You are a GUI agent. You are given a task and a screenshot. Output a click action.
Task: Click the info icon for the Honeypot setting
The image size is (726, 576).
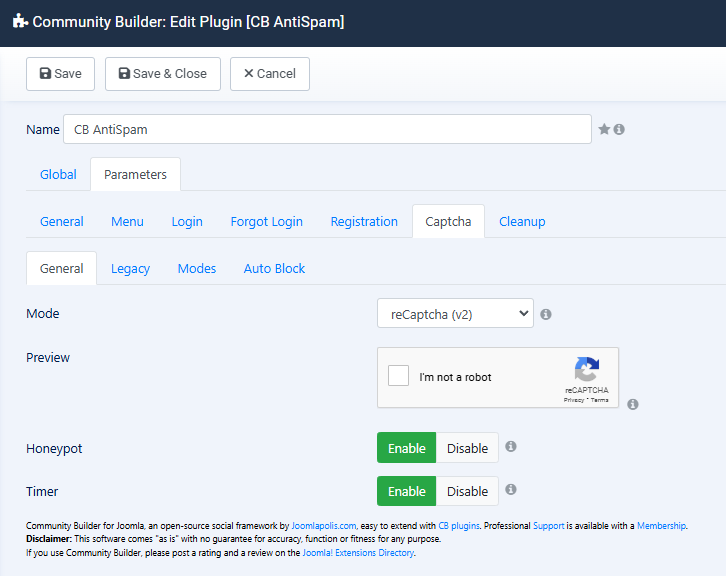[x=511, y=446]
